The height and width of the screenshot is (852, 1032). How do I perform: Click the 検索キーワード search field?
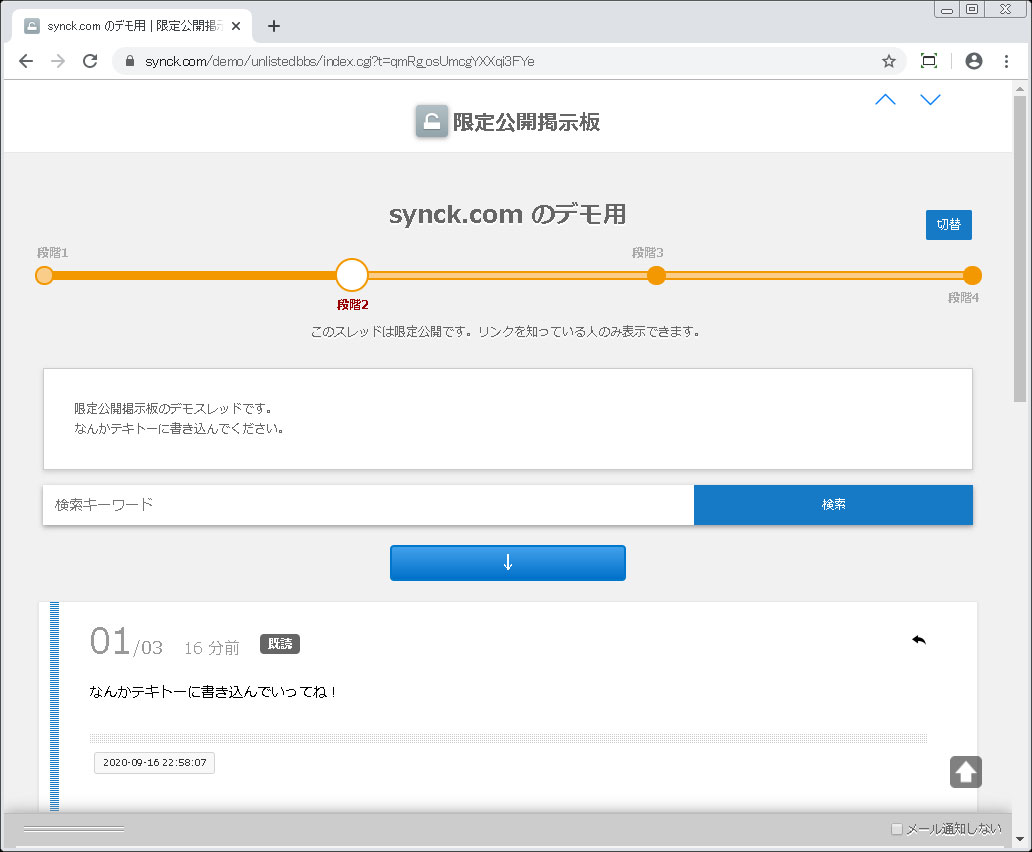pos(369,505)
